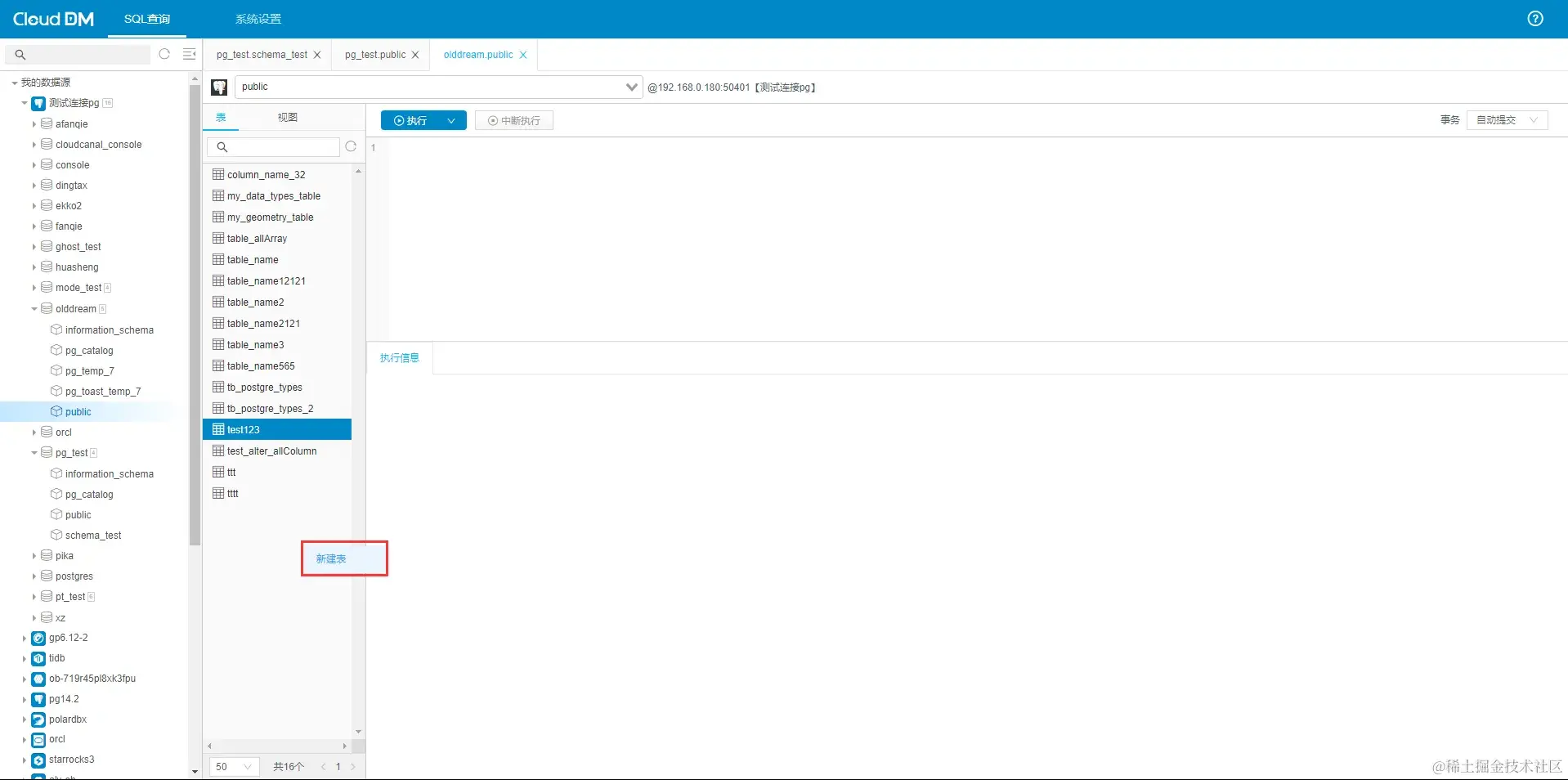
Task: Click the pg_catalog schema icon under olddream
Action: [x=55, y=350]
